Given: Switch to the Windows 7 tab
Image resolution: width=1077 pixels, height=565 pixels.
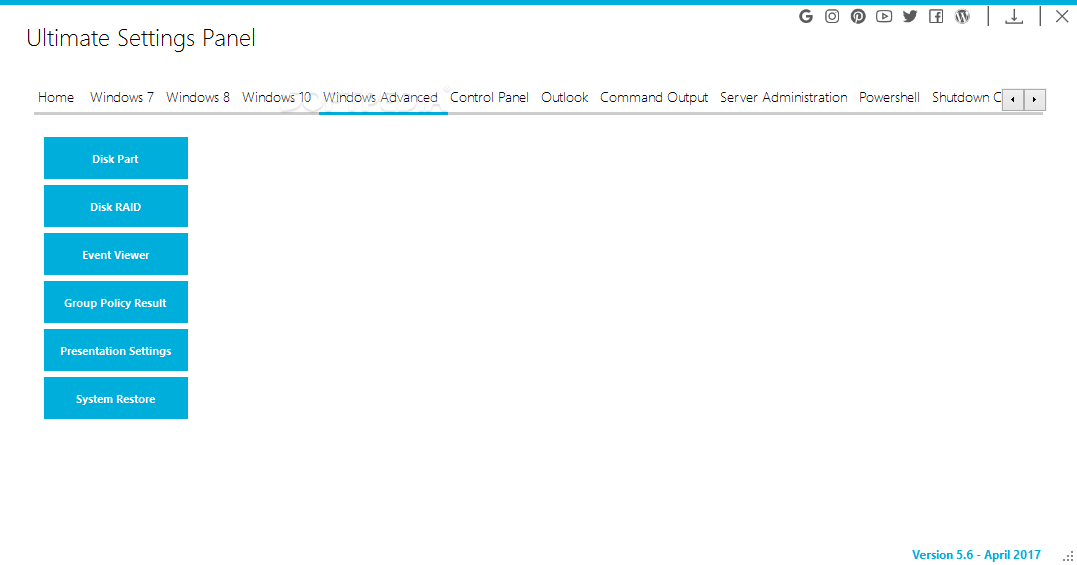Looking at the screenshot, I should click(x=122, y=97).
